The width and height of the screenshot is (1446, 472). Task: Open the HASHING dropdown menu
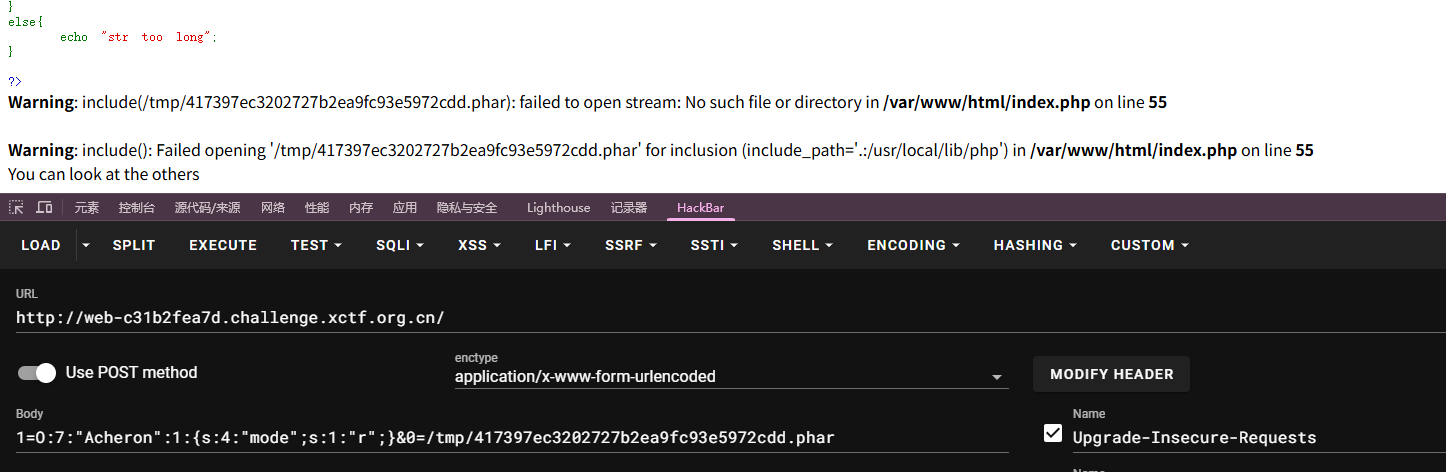pos(1035,245)
